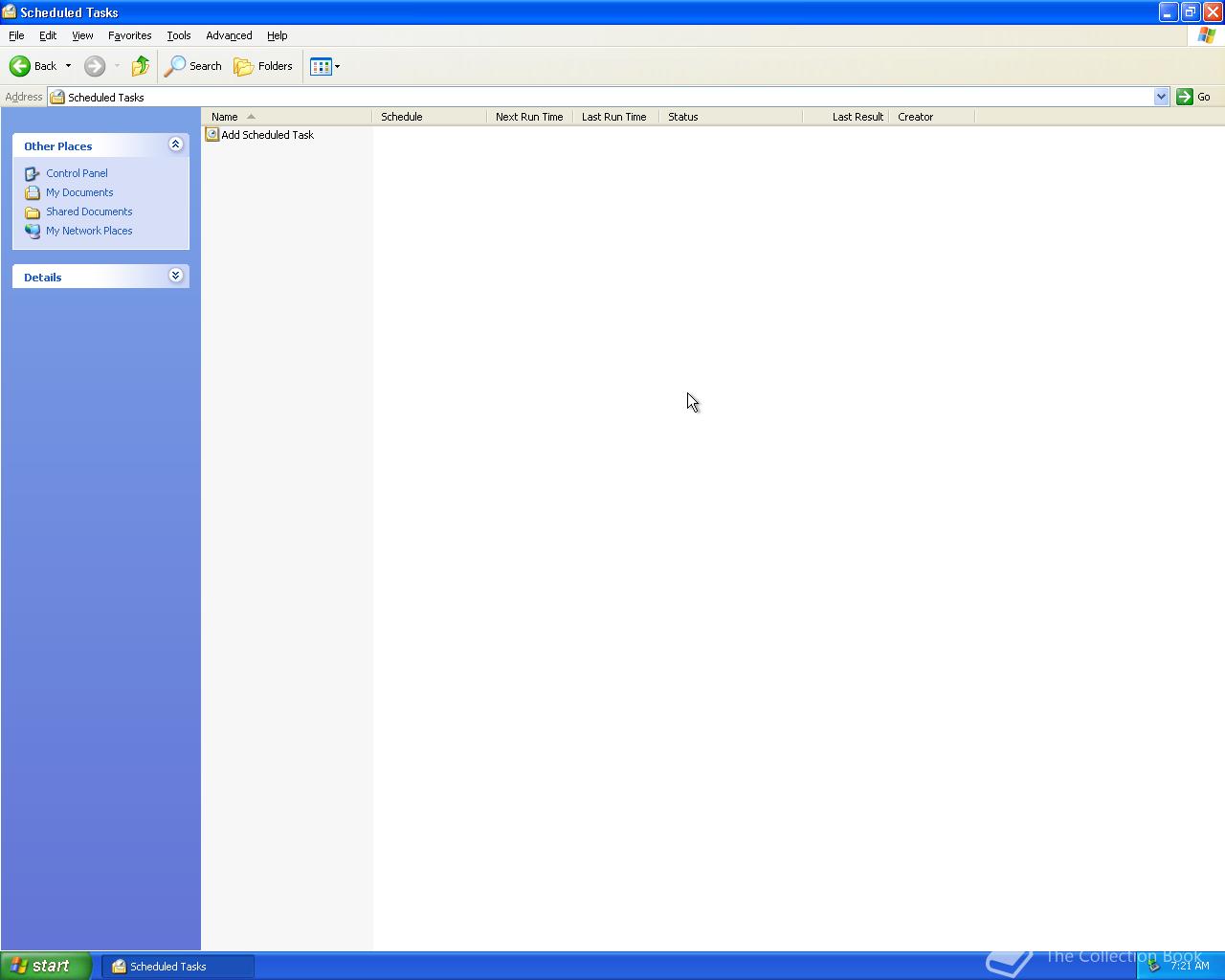The height and width of the screenshot is (980, 1225).
Task: Sort by the Creator column header
Action: 931,117
